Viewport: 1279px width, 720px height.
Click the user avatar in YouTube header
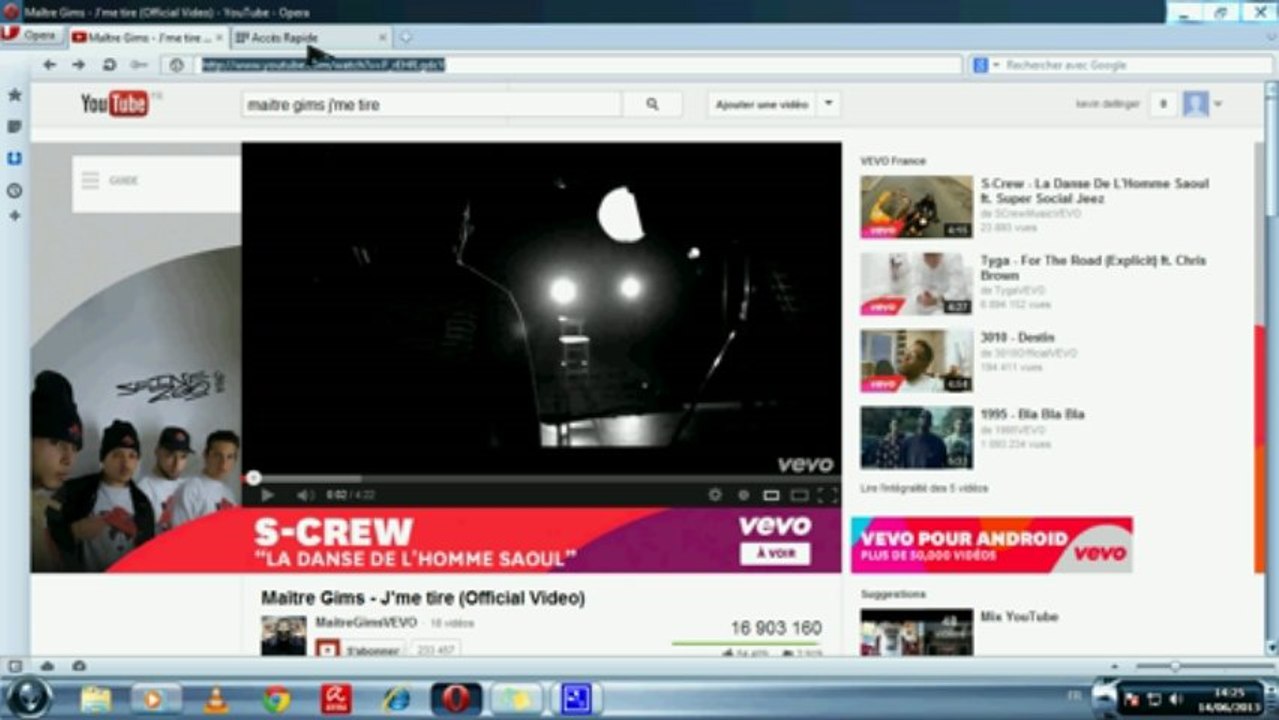point(1195,104)
